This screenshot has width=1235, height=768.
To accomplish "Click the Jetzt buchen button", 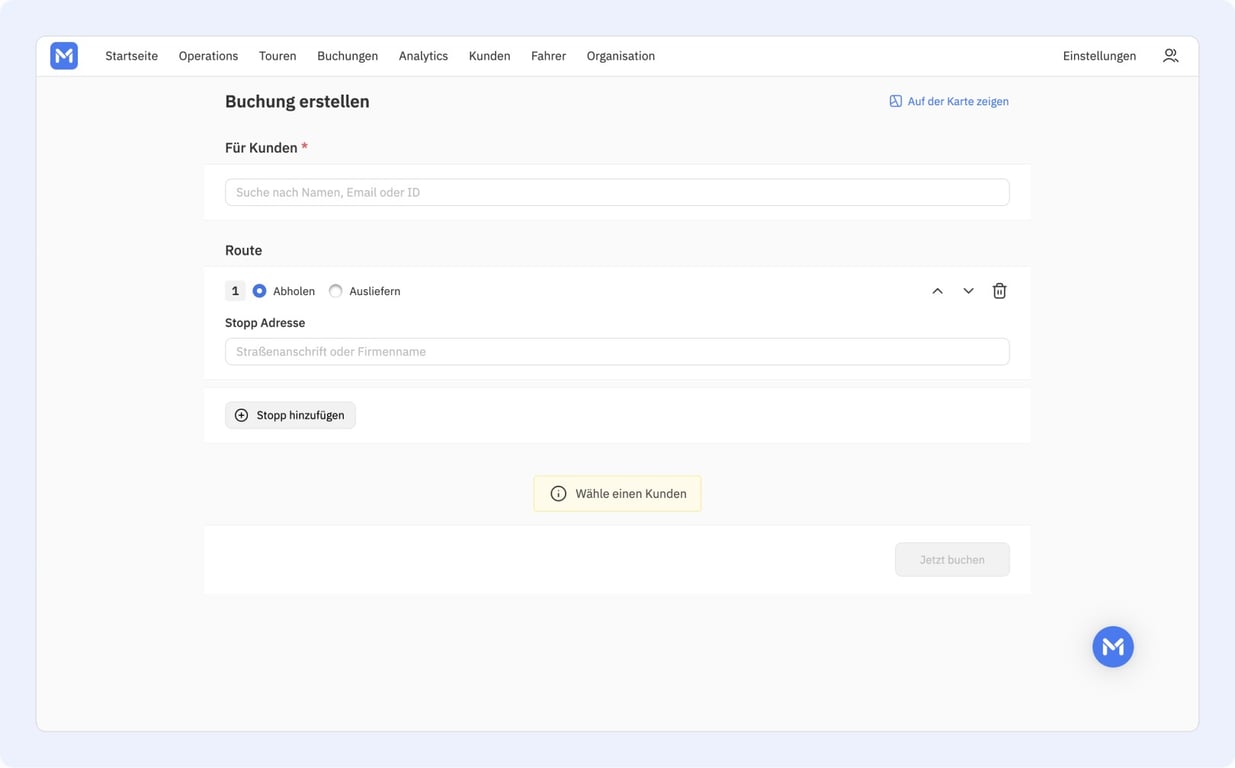I will [x=952, y=560].
